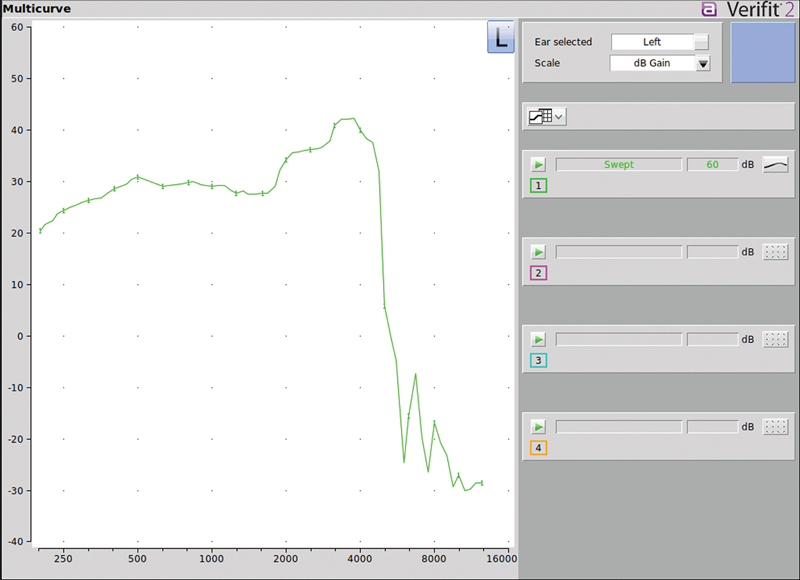The width and height of the screenshot is (800, 580).
Task: Play test 4 stimulus
Action: [x=538, y=426]
